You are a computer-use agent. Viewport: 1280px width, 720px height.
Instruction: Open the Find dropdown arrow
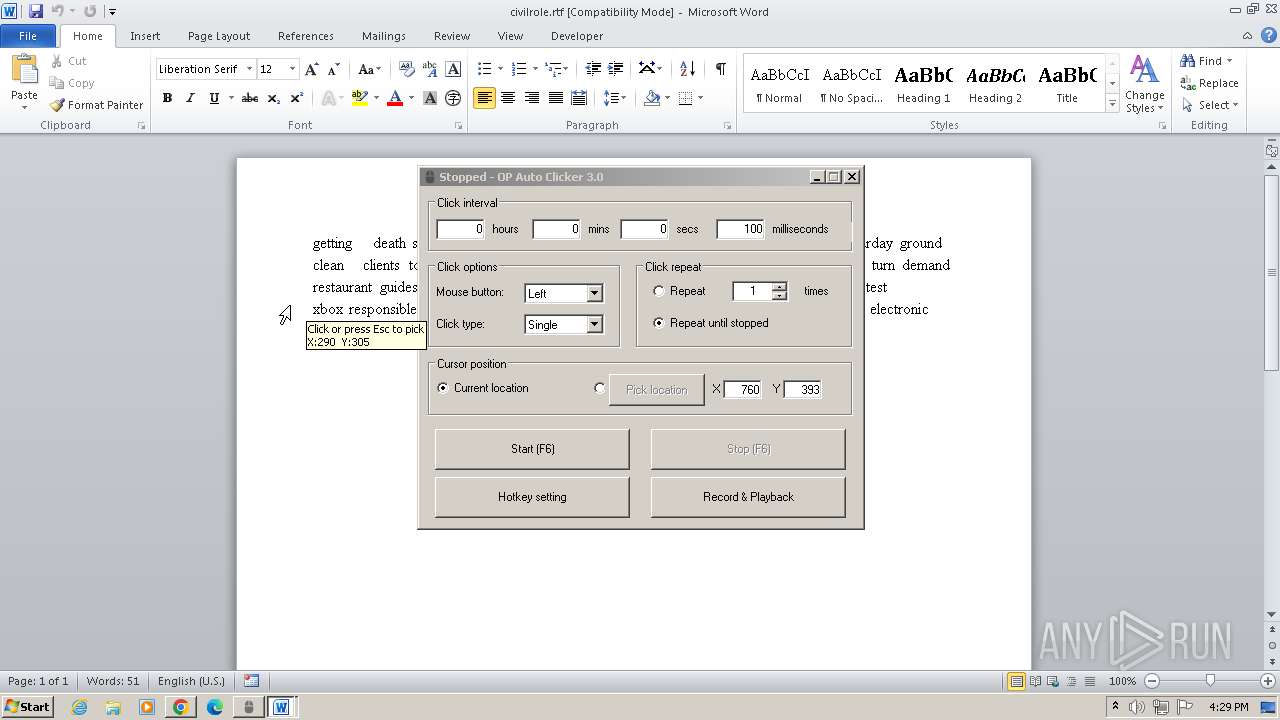(1230, 61)
